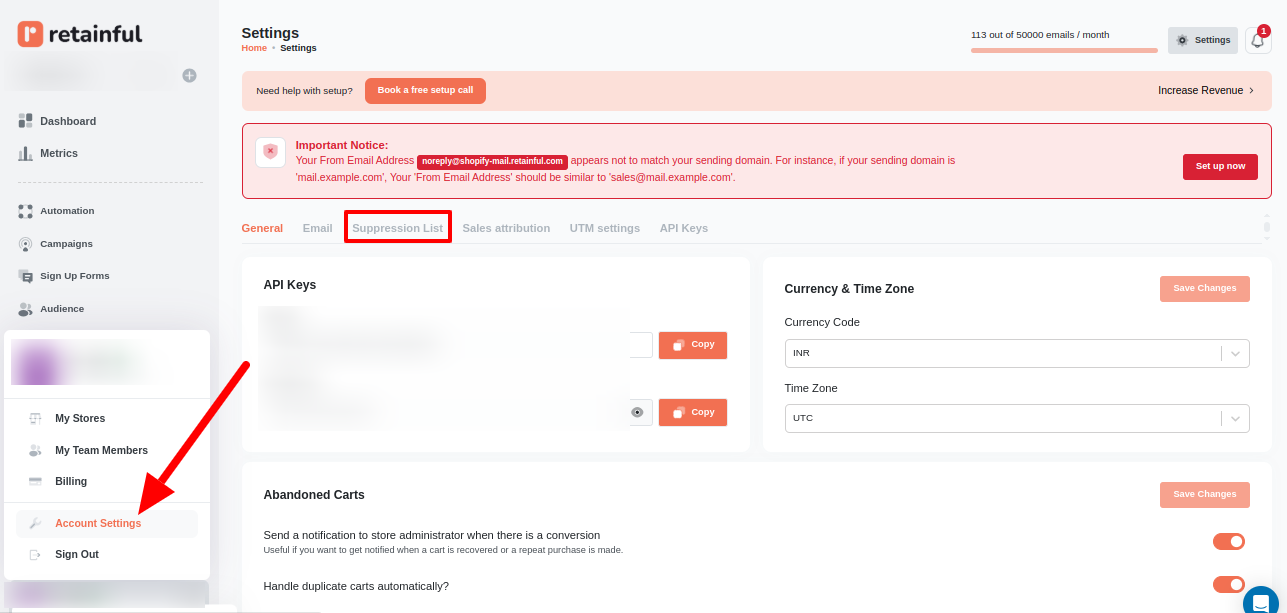
Task: Click the plus icon to add a store
Action: click(x=189, y=74)
